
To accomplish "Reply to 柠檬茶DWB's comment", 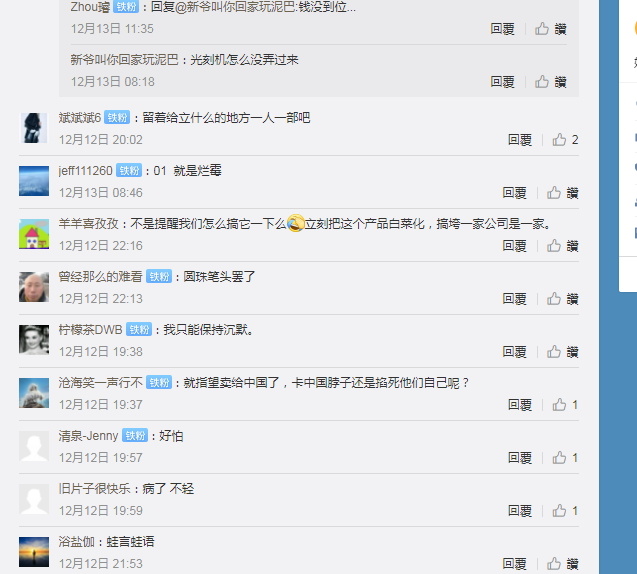I will (514, 352).
